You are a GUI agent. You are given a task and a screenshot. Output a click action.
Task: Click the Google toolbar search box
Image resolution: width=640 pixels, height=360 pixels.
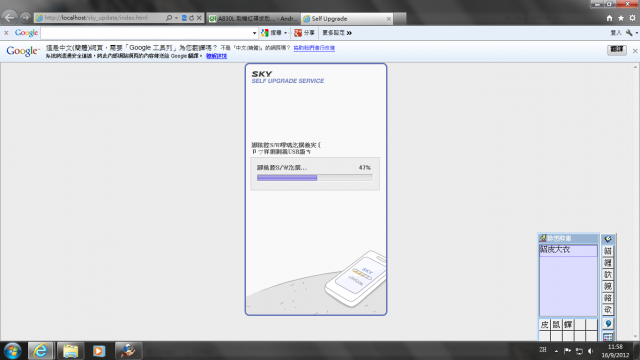146,33
